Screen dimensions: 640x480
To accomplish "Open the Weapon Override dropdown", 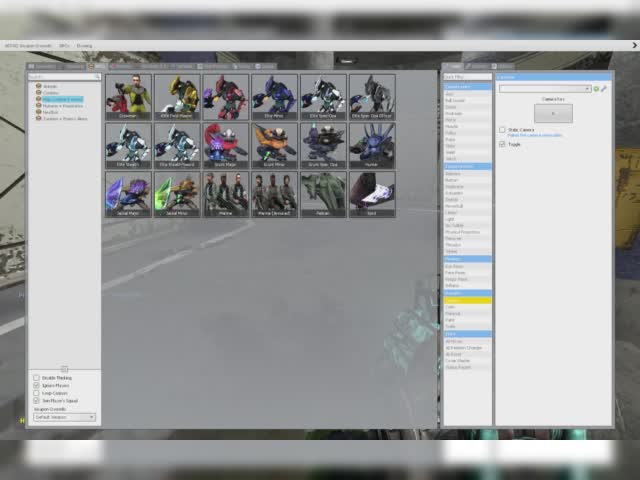I will [x=64, y=417].
